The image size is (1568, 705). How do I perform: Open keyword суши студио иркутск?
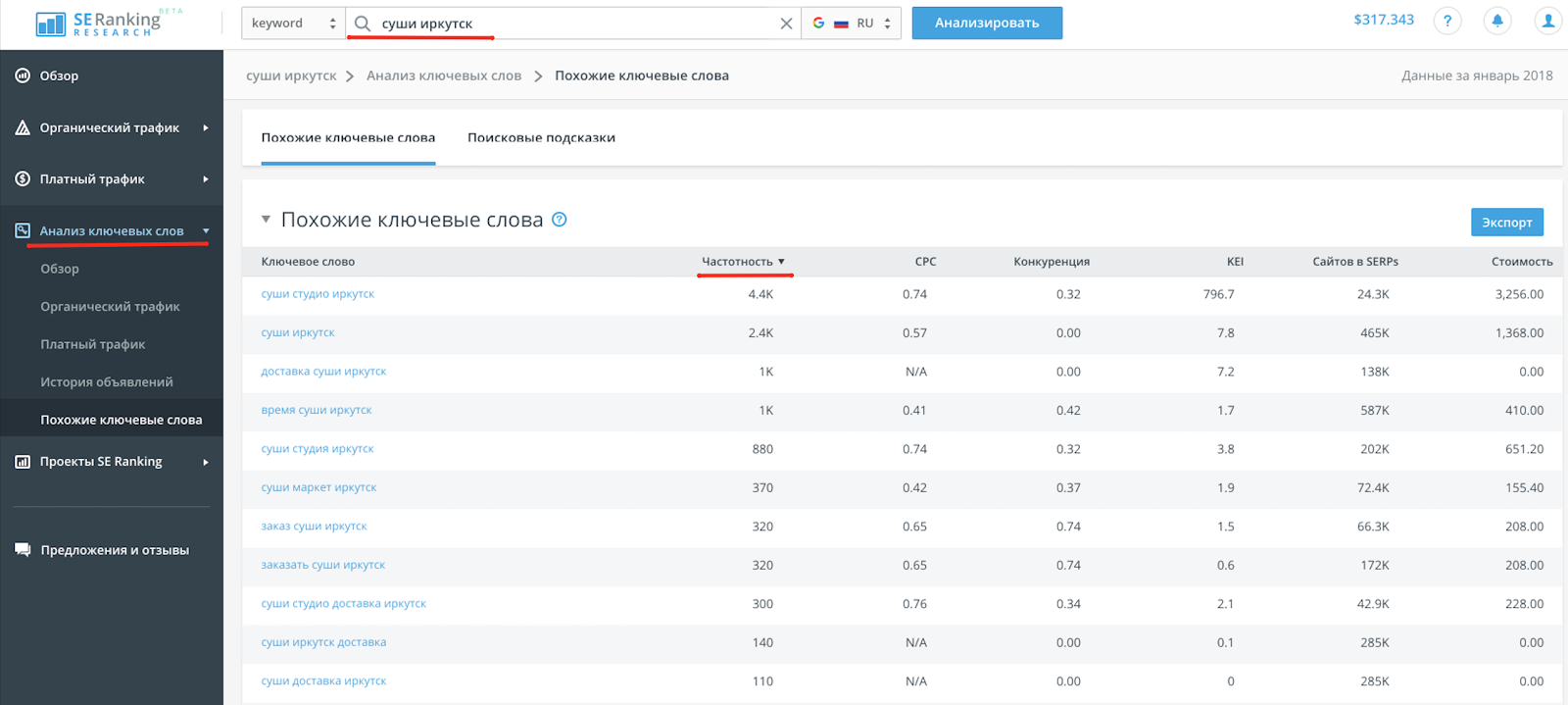point(318,294)
